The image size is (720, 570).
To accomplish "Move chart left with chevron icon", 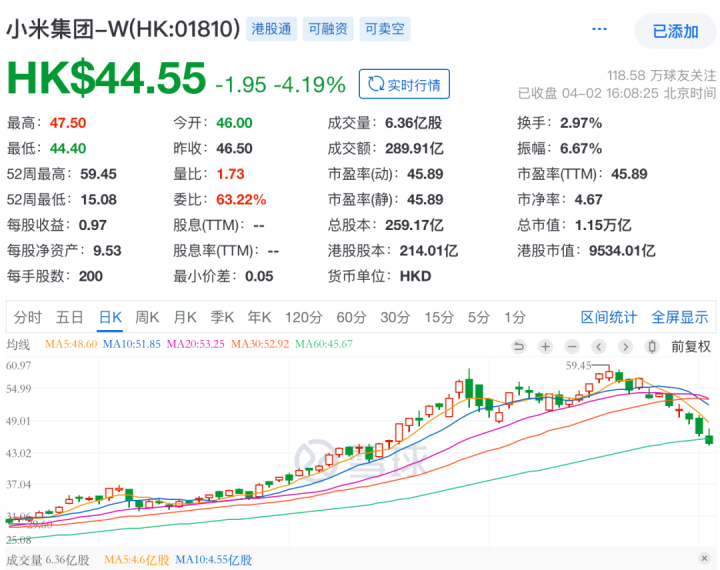I will [x=599, y=346].
